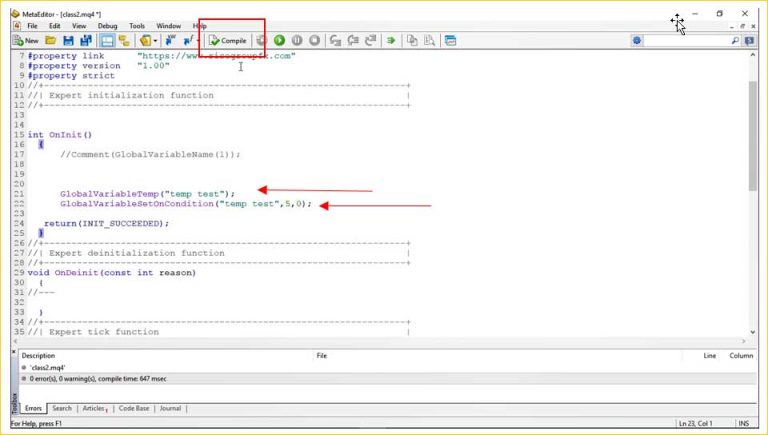Open the Edit menu

(54, 26)
